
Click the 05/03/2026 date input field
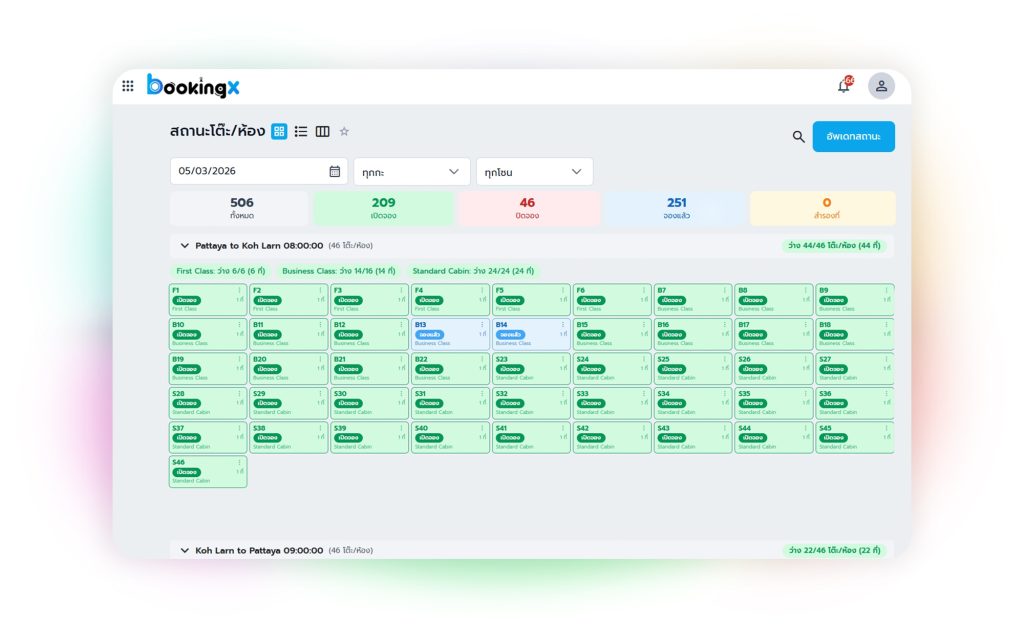tap(250, 172)
